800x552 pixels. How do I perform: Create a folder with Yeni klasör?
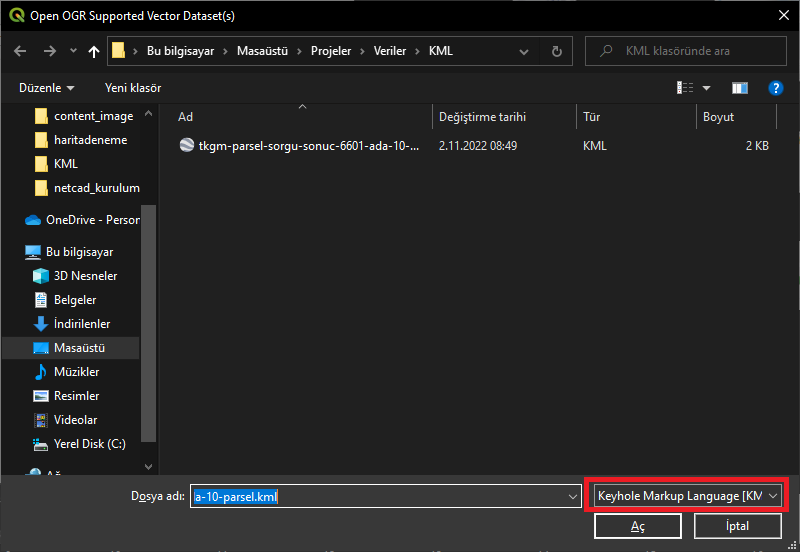133,88
